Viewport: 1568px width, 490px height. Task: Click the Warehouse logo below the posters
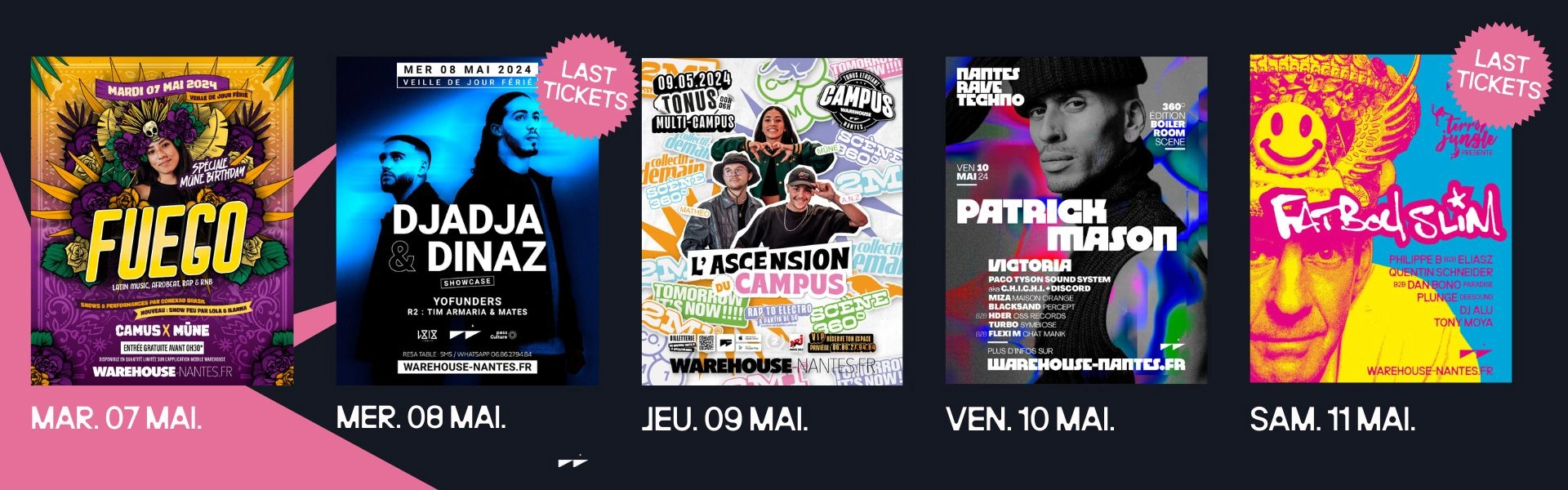pyautogui.click(x=572, y=461)
